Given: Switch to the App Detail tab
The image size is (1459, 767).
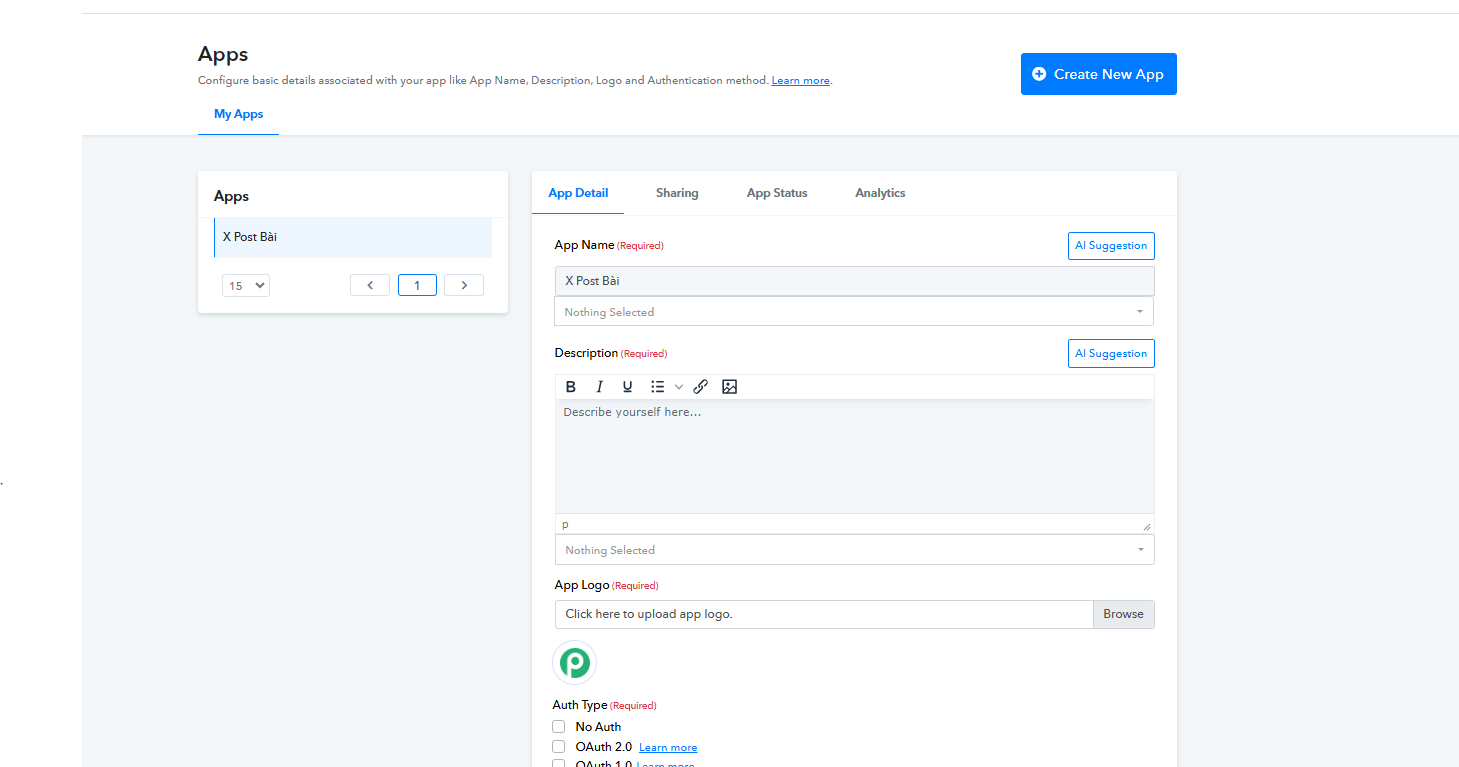Looking at the screenshot, I should pyautogui.click(x=578, y=193).
